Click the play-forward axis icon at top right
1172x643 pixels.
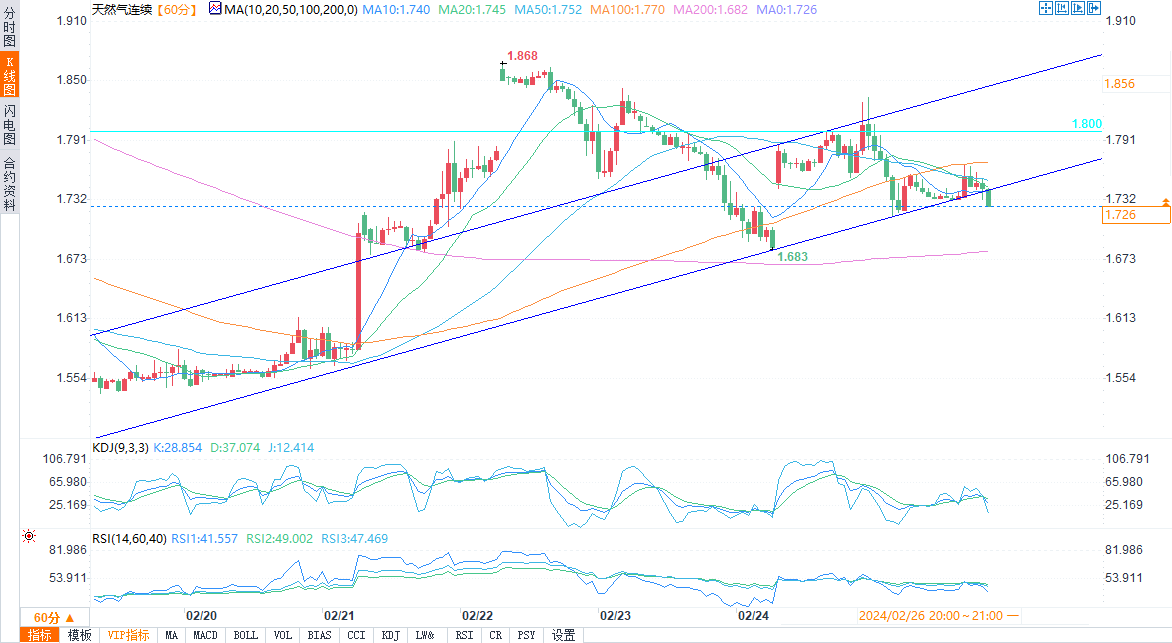click(x=1078, y=8)
